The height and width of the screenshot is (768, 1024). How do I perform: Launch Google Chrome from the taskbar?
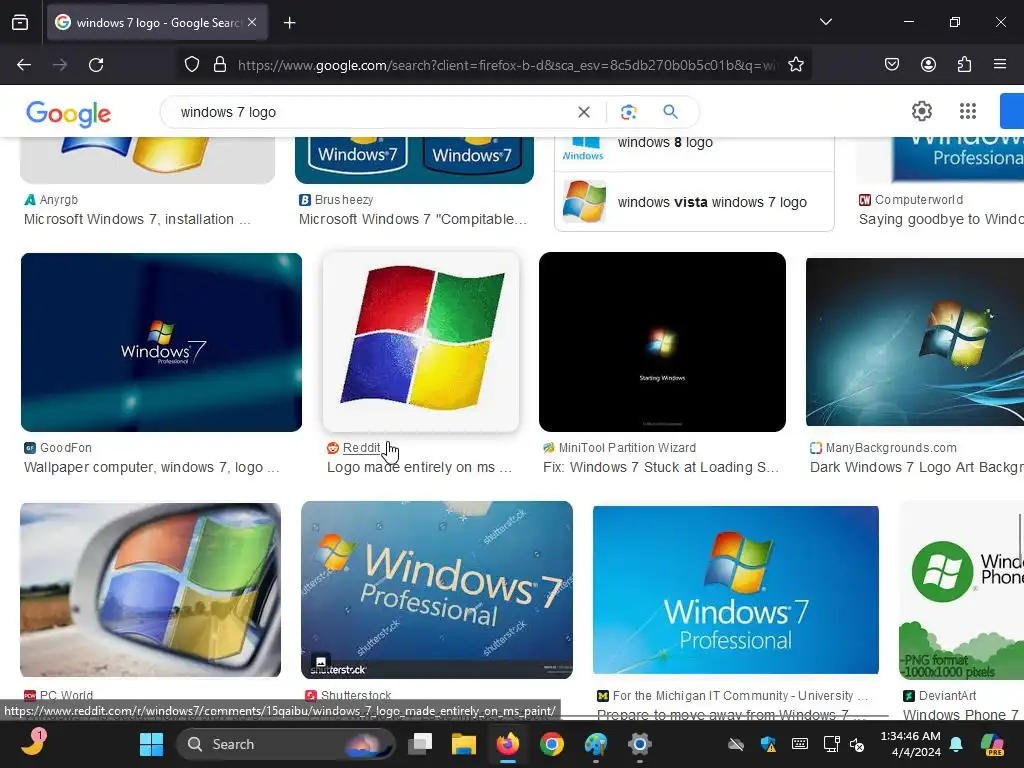coord(552,744)
